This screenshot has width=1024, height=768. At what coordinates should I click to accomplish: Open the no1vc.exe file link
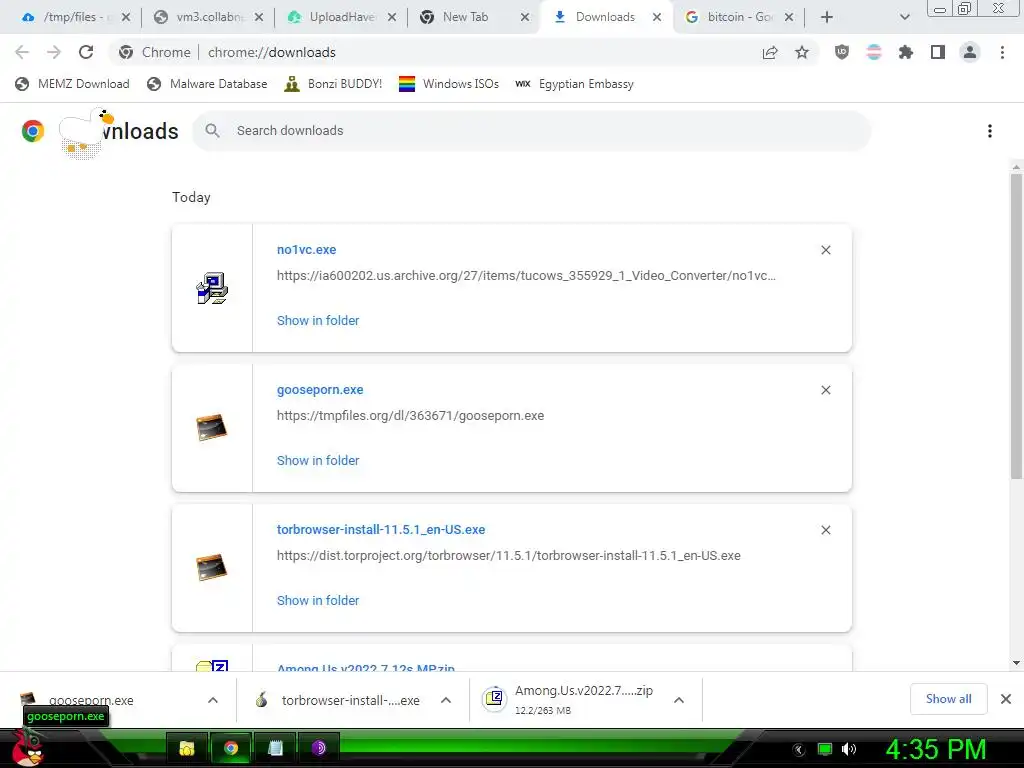[306, 249]
